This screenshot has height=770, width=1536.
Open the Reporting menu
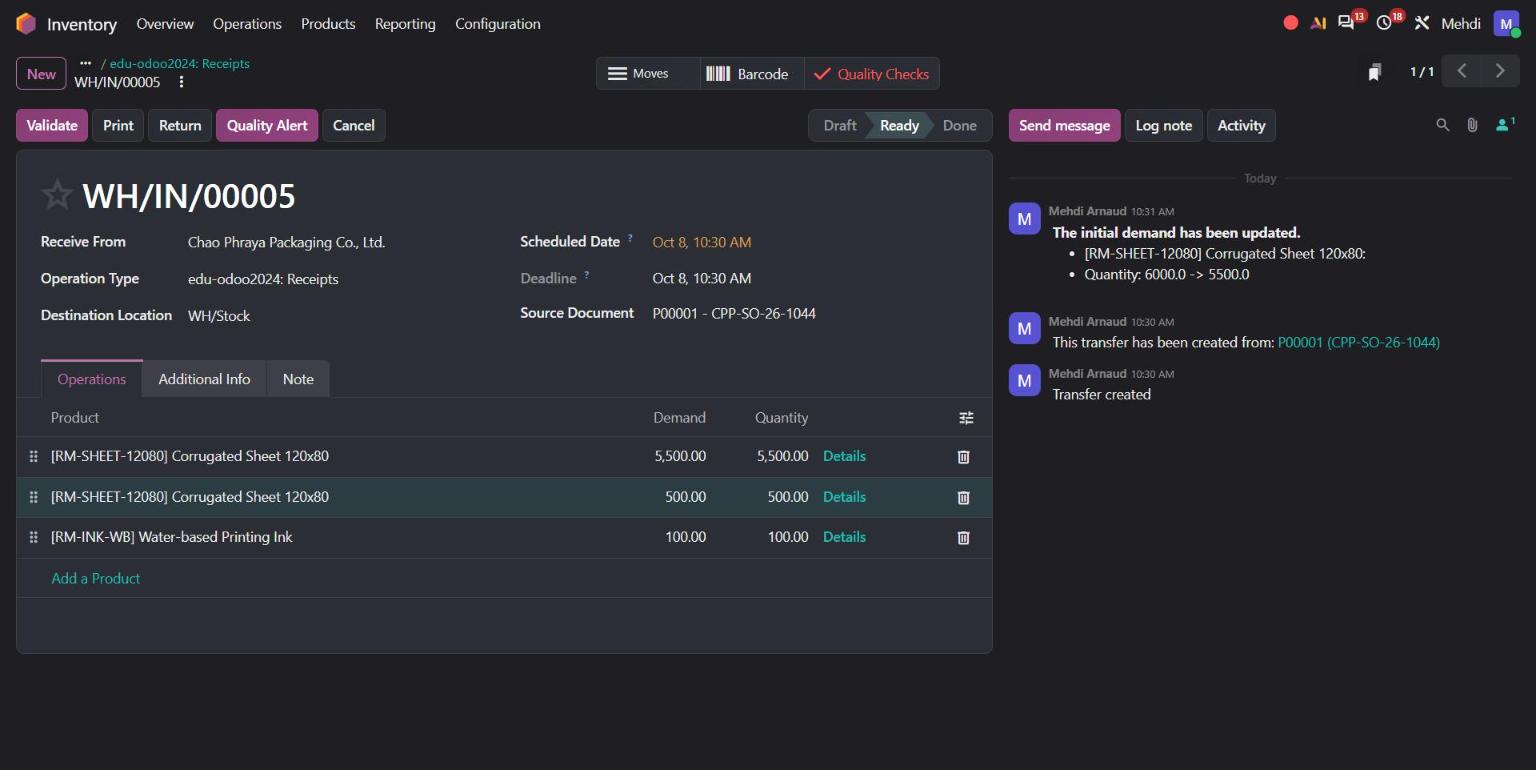pos(405,23)
